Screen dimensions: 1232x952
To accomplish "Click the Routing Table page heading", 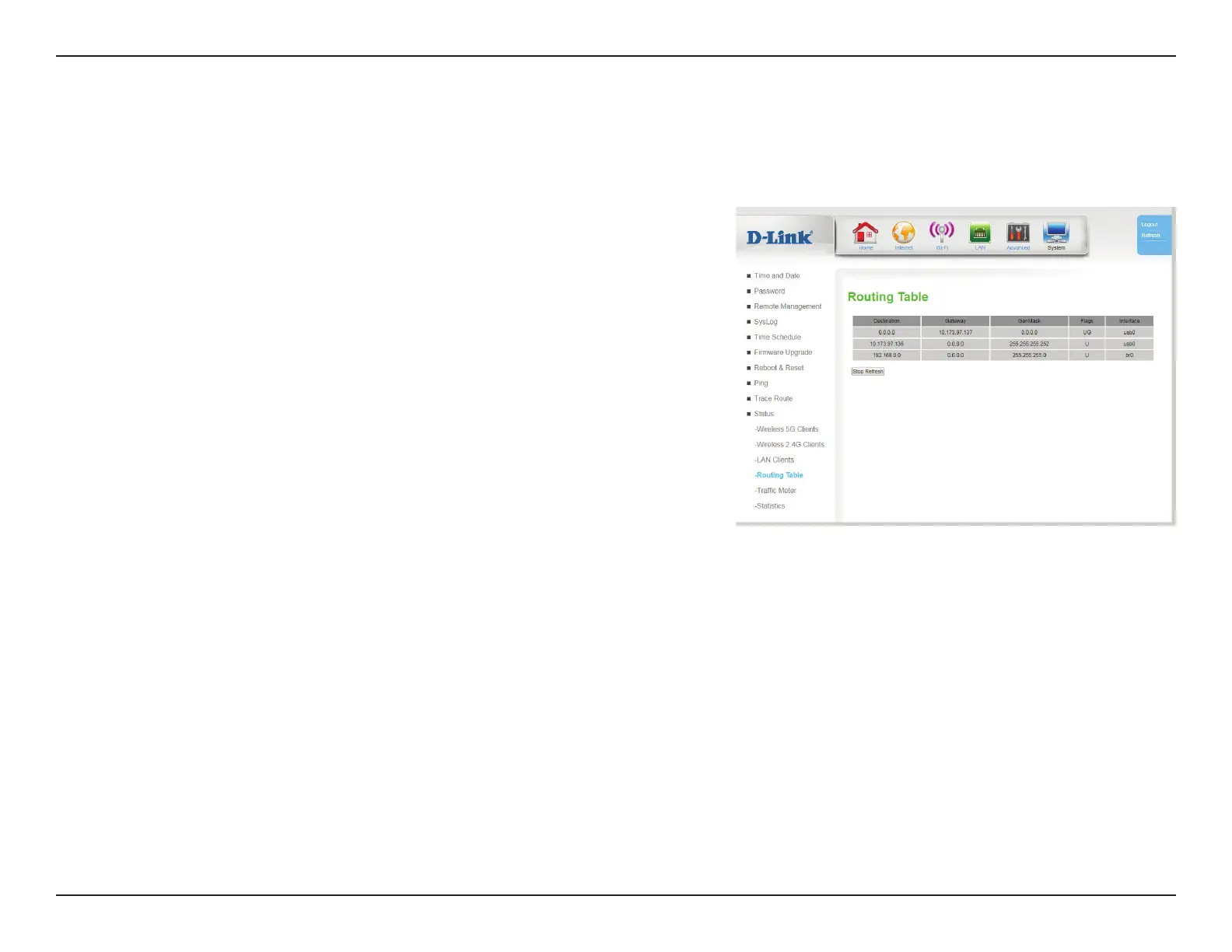I will tap(887, 297).
